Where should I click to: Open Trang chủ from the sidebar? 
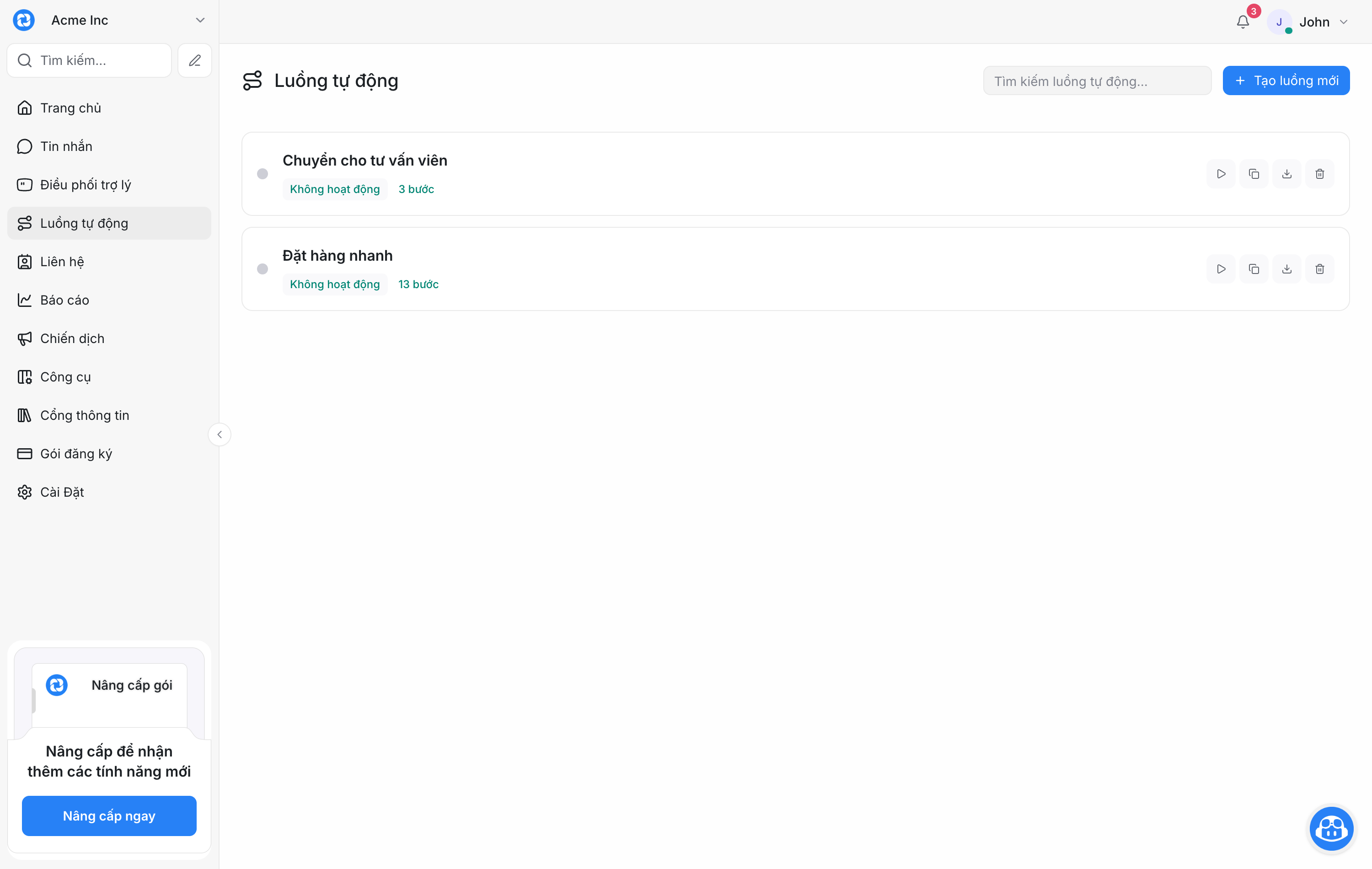tap(109, 107)
